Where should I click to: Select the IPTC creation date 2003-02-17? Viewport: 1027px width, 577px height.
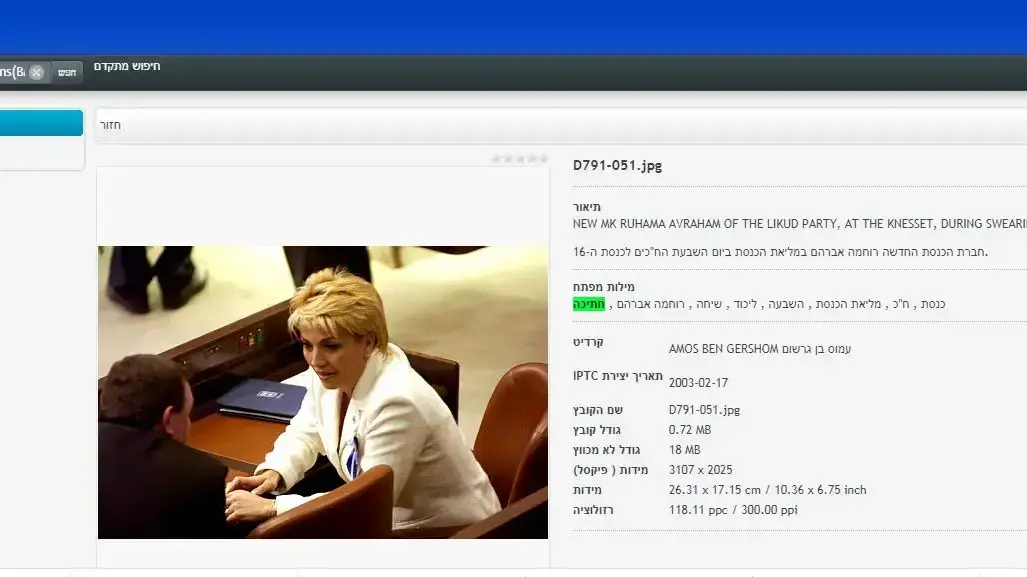coord(698,382)
